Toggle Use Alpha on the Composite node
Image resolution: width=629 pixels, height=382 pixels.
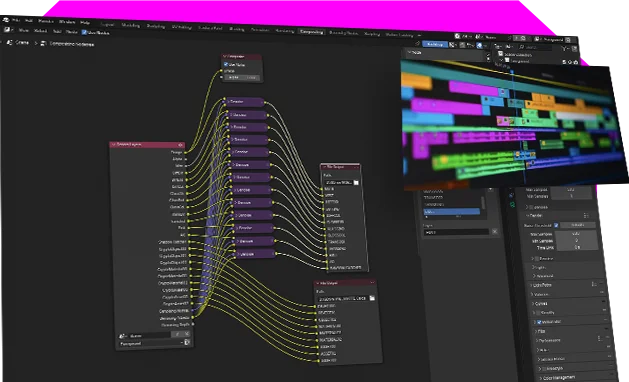(226, 64)
